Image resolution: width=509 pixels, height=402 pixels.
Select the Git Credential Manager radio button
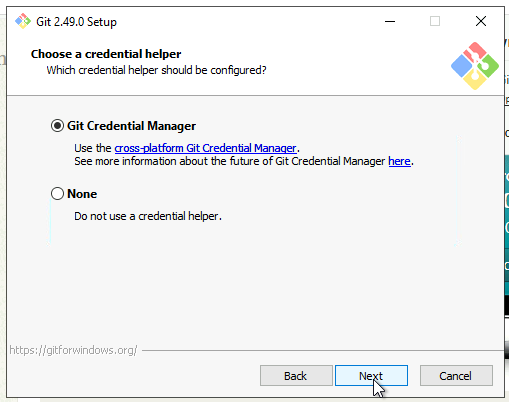pos(57,126)
